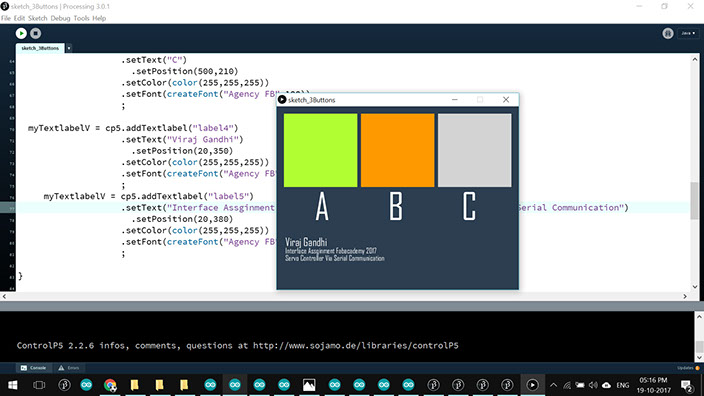Click the large letter A label

pyautogui.click(x=322, y=207)
